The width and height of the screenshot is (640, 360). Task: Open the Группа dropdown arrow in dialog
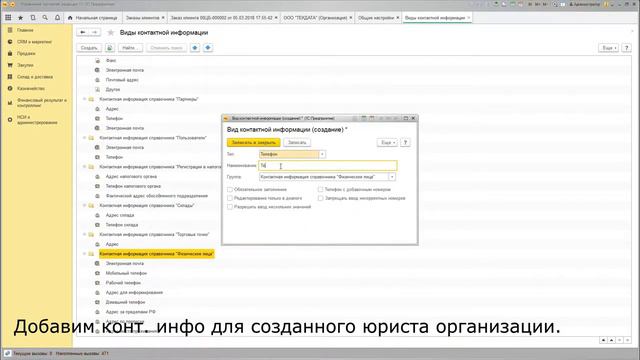click(x=392, y=177)
